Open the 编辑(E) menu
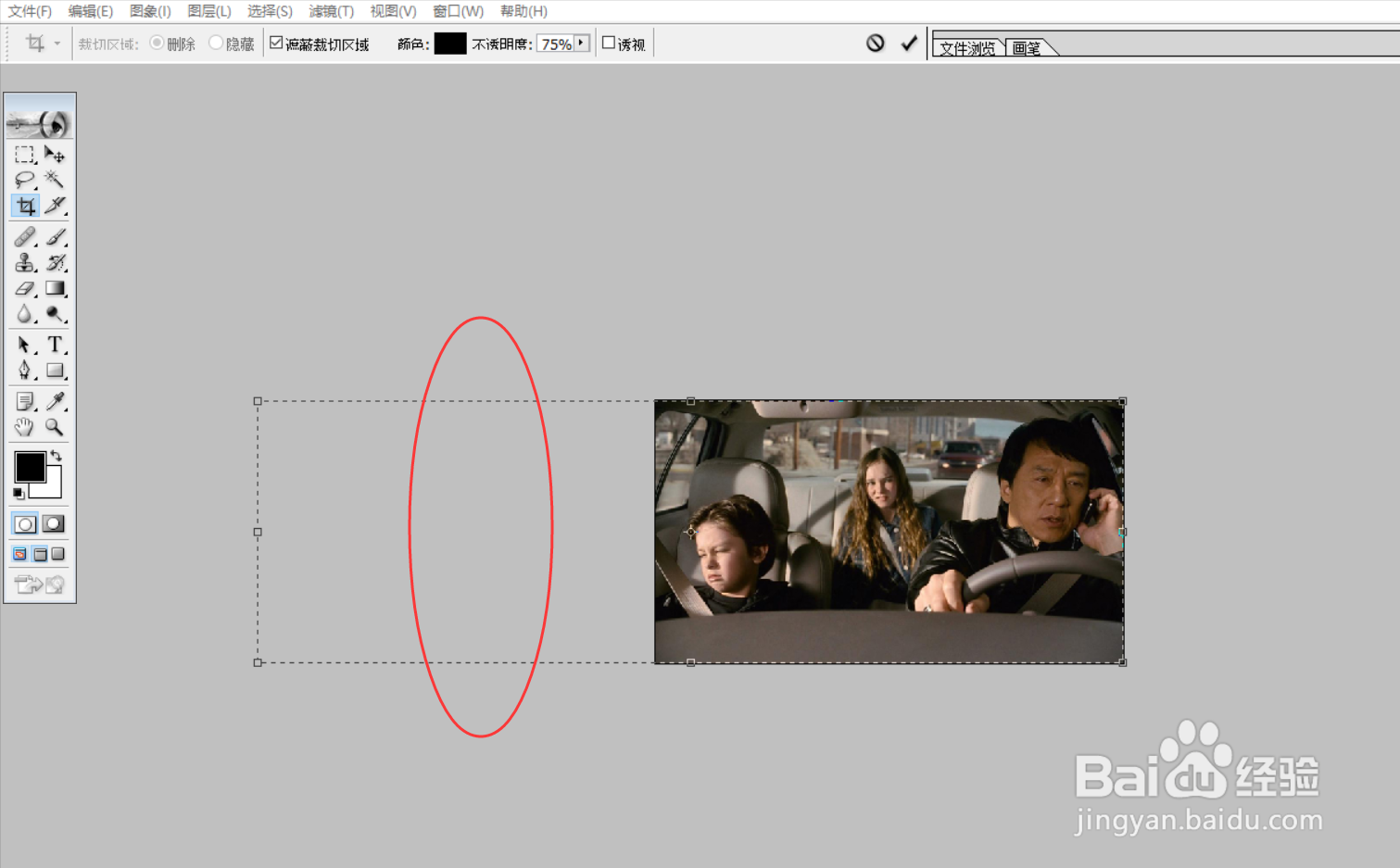The height and width of the screenshot is (868, 1400). click(90, 11)
